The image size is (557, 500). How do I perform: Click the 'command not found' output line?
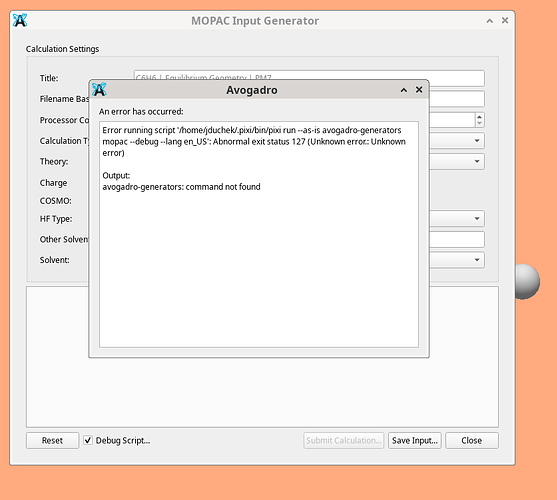tap(182, 187)
